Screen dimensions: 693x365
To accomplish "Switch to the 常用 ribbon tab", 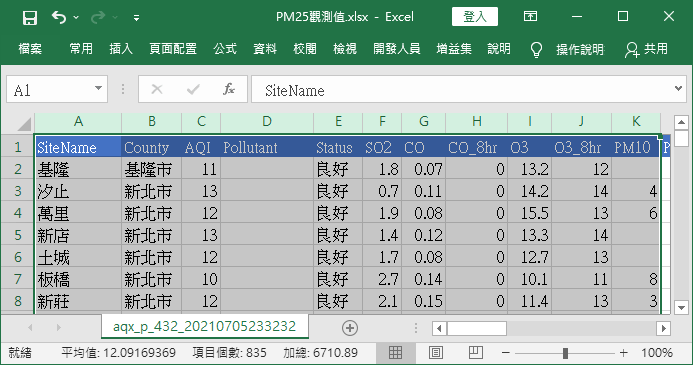I will click(81, 49).
